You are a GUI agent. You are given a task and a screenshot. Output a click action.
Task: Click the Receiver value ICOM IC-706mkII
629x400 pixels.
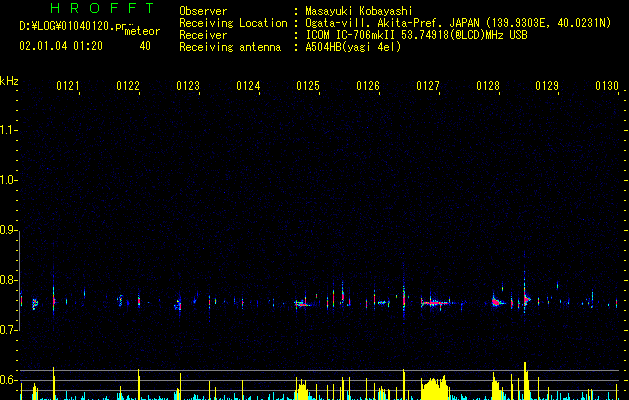click(352, 35)
